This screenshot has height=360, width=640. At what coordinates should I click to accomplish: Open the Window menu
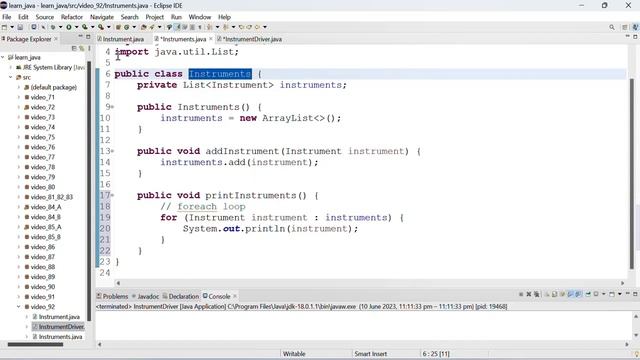click(200, 17)
